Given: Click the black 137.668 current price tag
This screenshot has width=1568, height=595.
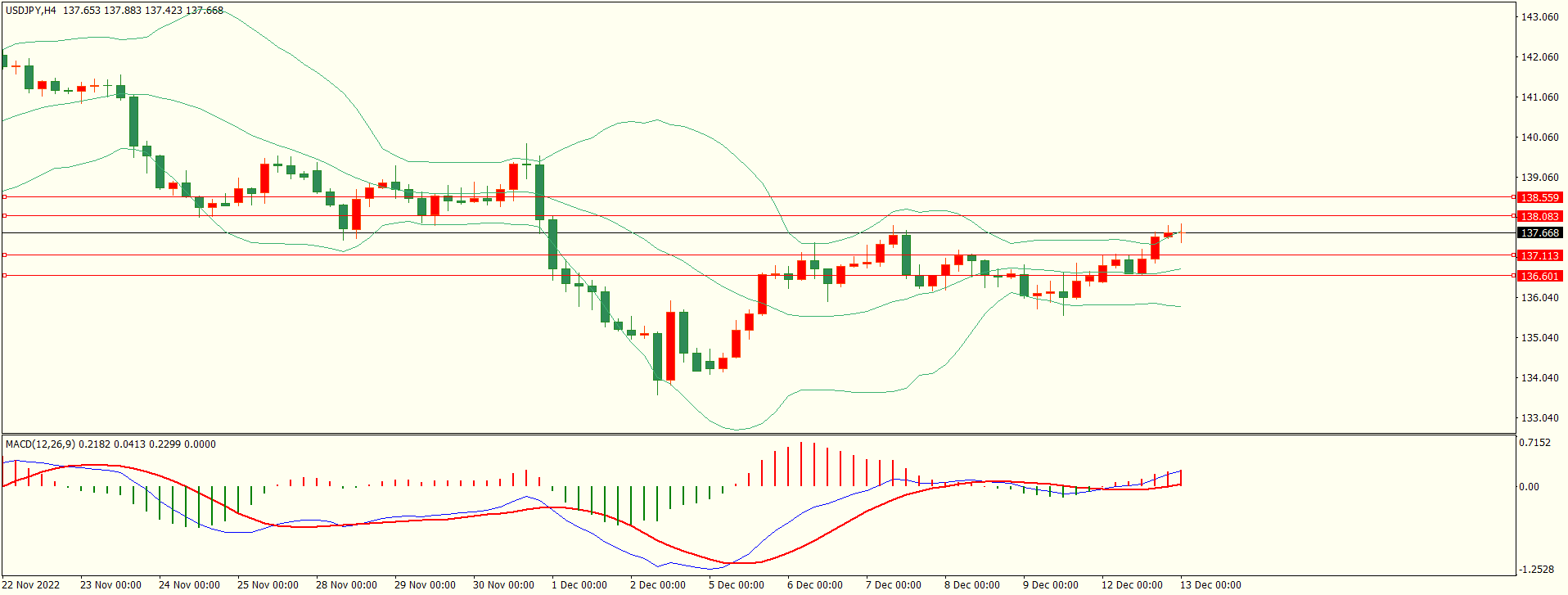Looking at the screenshot, I should (x=1539, y=233).
